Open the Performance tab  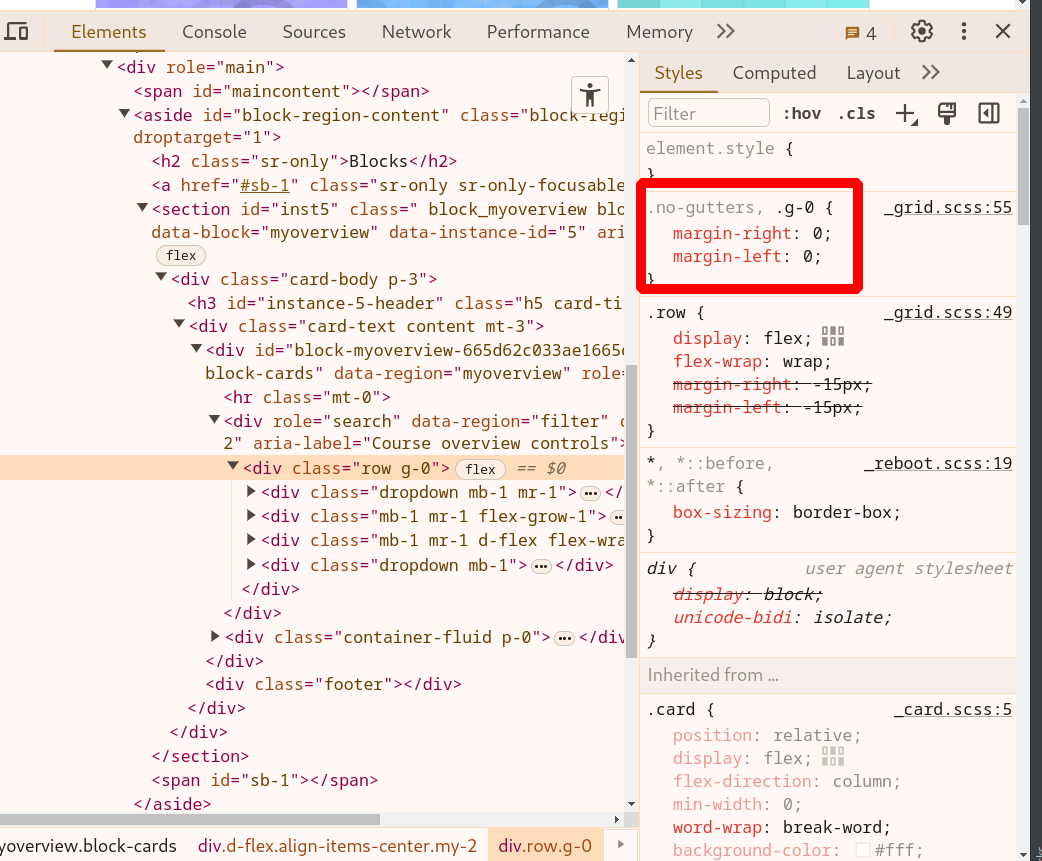click(x=538, y=32)
